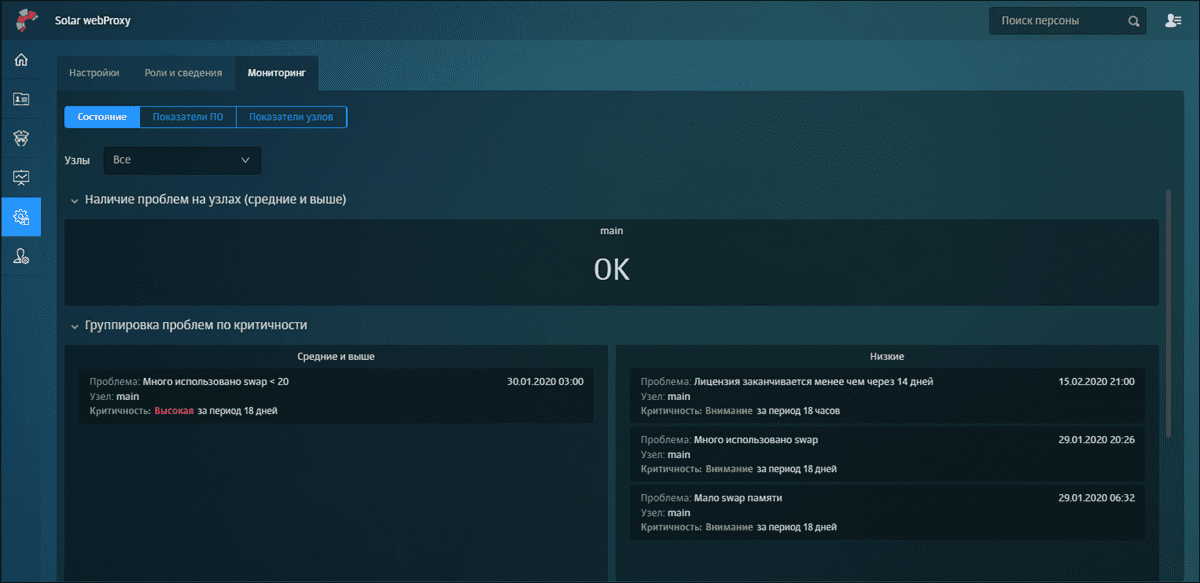The height and width of the screenshot is (583, 1200).
Task: Click the Solar webProxy logo icon
Action: pos(27,20)
